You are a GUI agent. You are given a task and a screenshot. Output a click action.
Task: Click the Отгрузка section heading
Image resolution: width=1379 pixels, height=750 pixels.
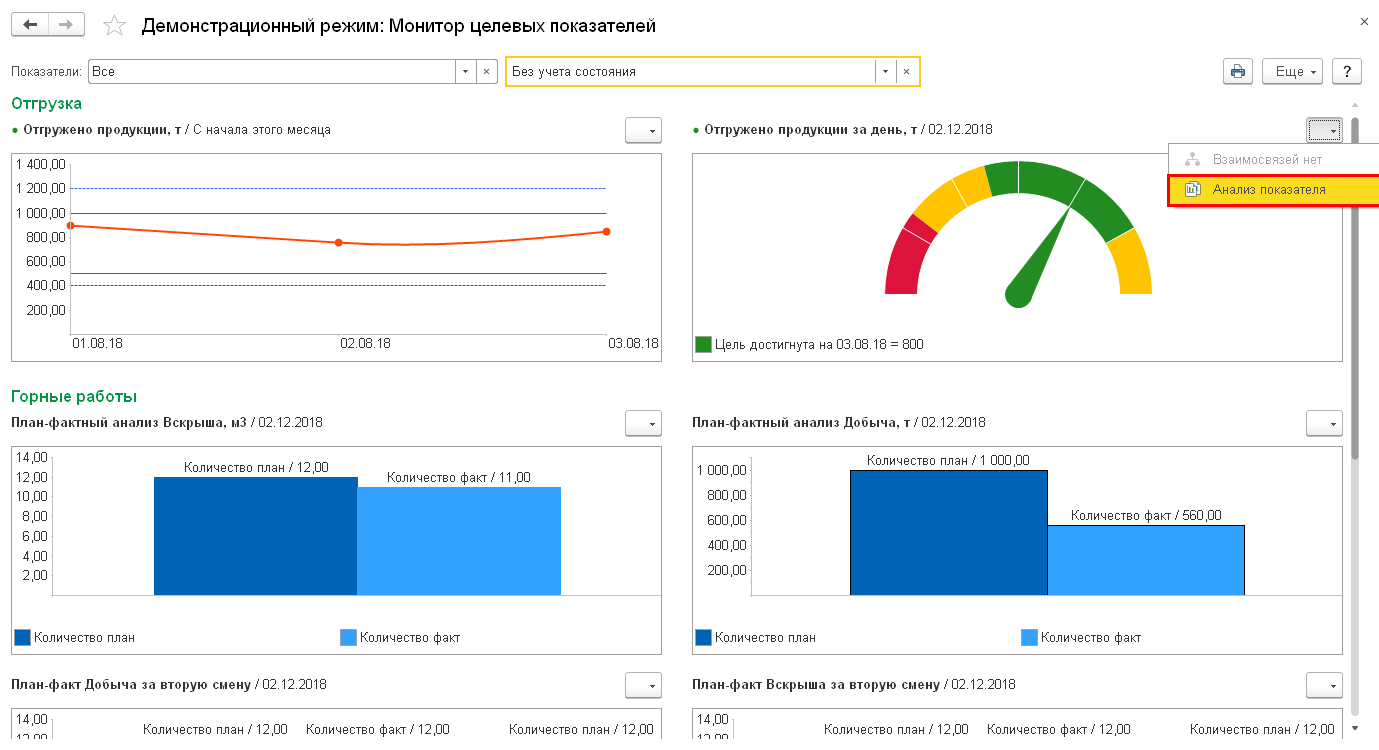46,103
